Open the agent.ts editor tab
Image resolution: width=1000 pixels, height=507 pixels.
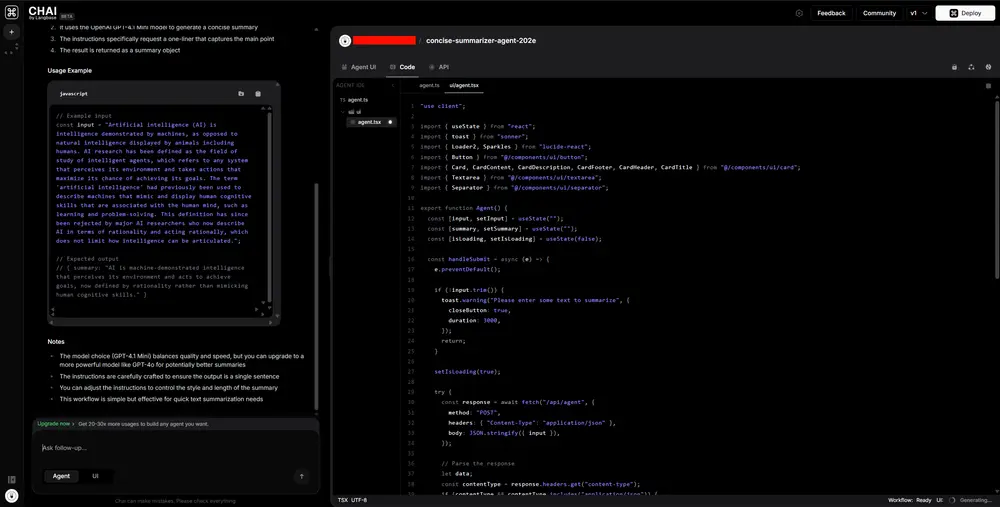point(429,85)
